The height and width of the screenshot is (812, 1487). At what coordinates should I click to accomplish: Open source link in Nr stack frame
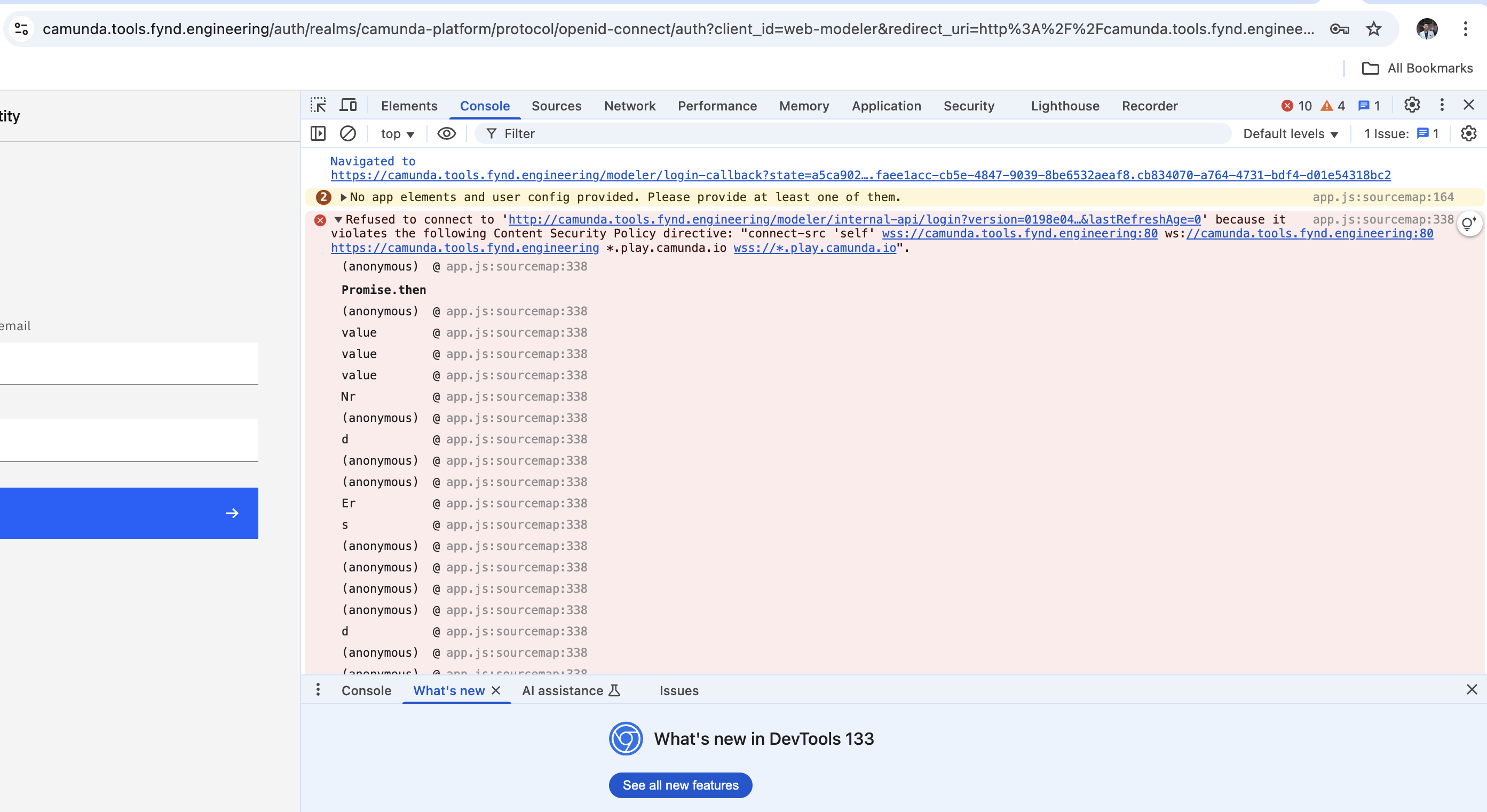click(516, 396)
